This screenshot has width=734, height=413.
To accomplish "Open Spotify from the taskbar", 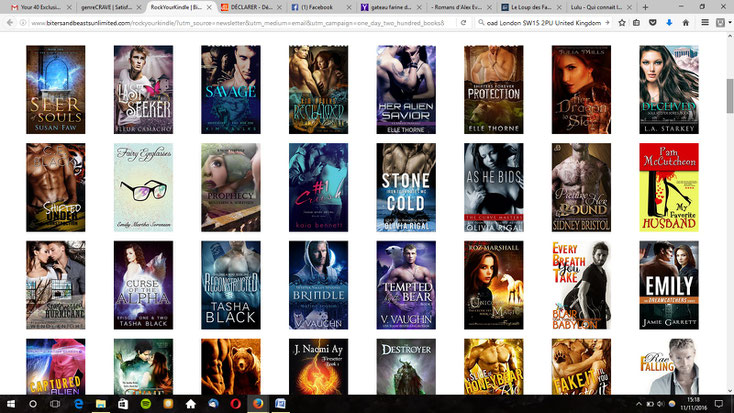I will (146, 404).
